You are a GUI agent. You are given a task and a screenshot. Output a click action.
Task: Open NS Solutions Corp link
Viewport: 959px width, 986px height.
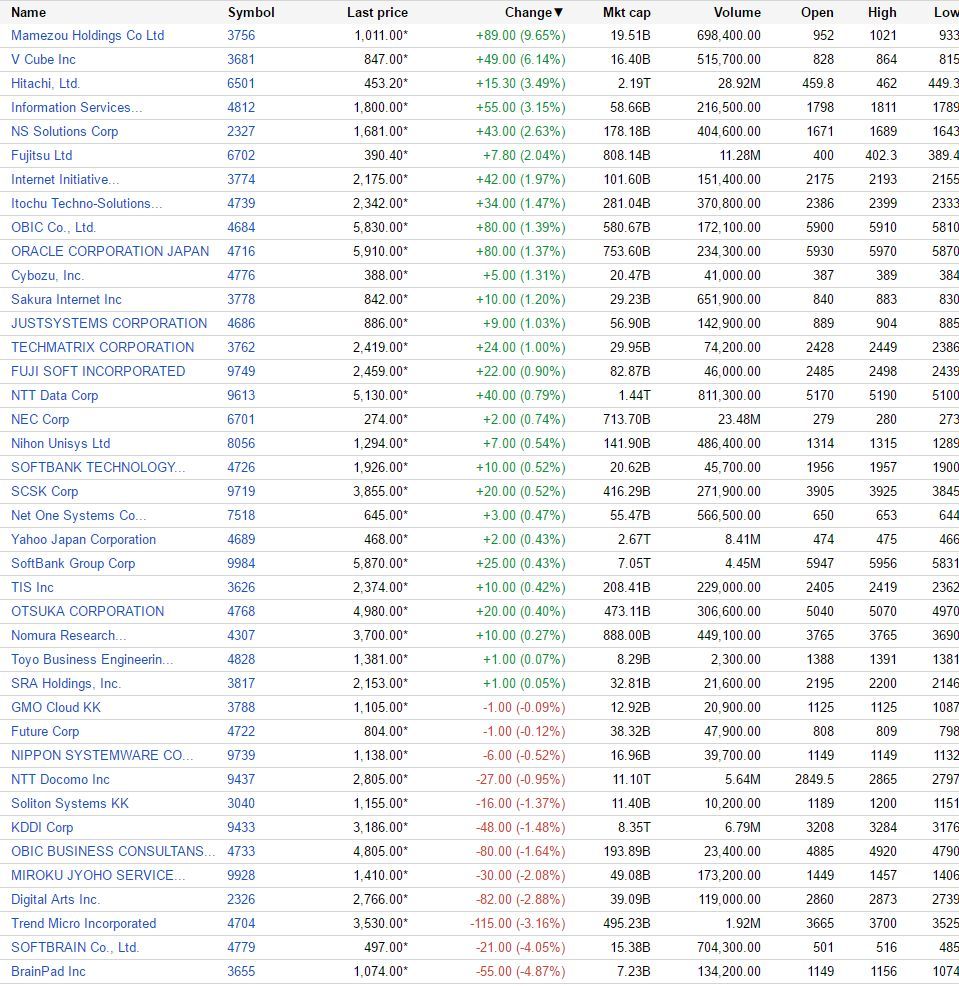point(65,131)
